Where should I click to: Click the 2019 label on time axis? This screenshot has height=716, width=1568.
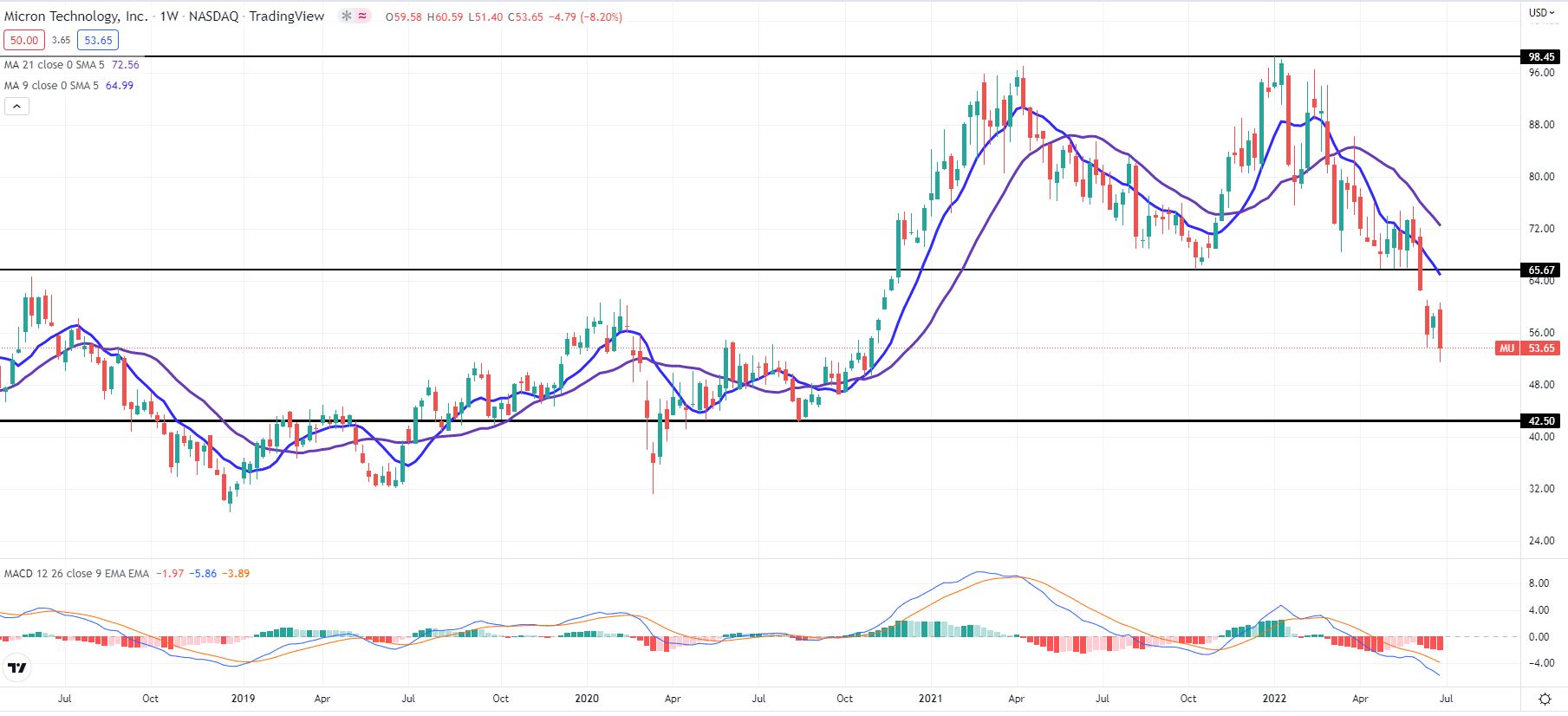click(x=244, y=699)
